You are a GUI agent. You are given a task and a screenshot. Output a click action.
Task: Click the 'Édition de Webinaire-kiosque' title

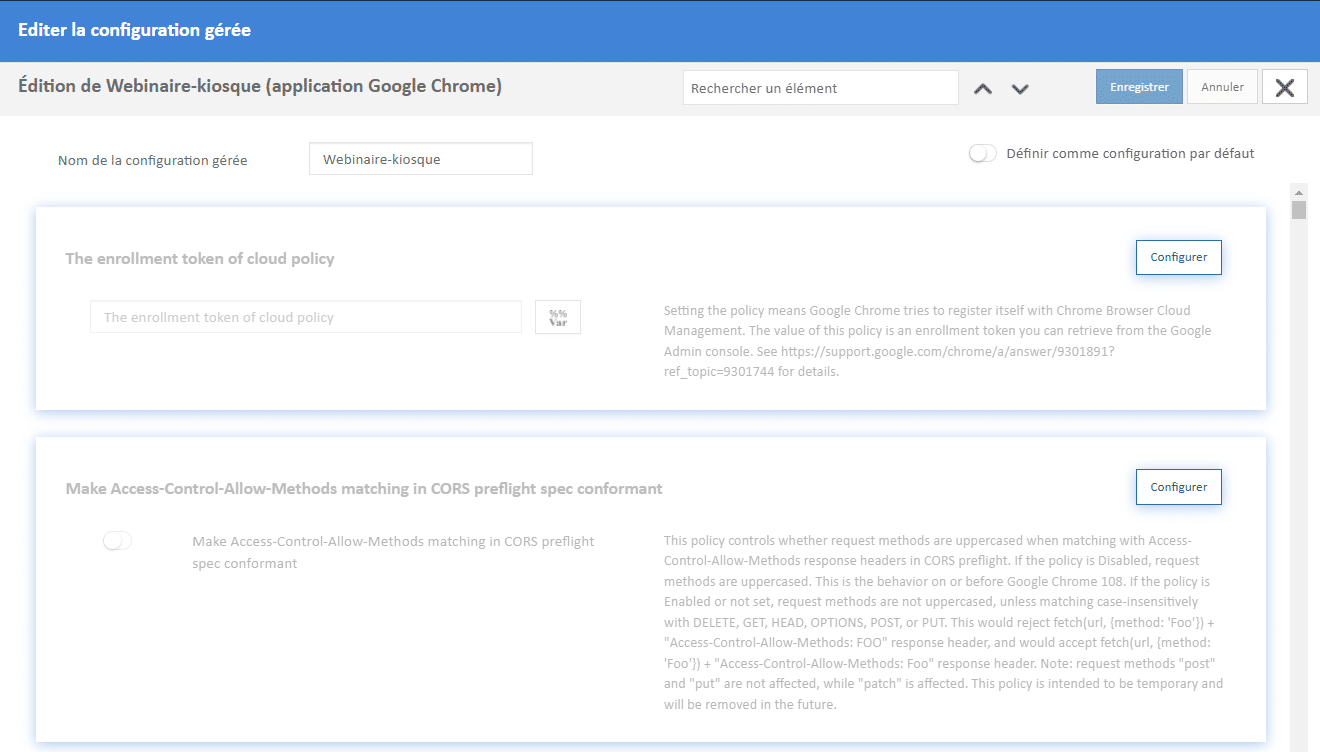coord(260,86)
